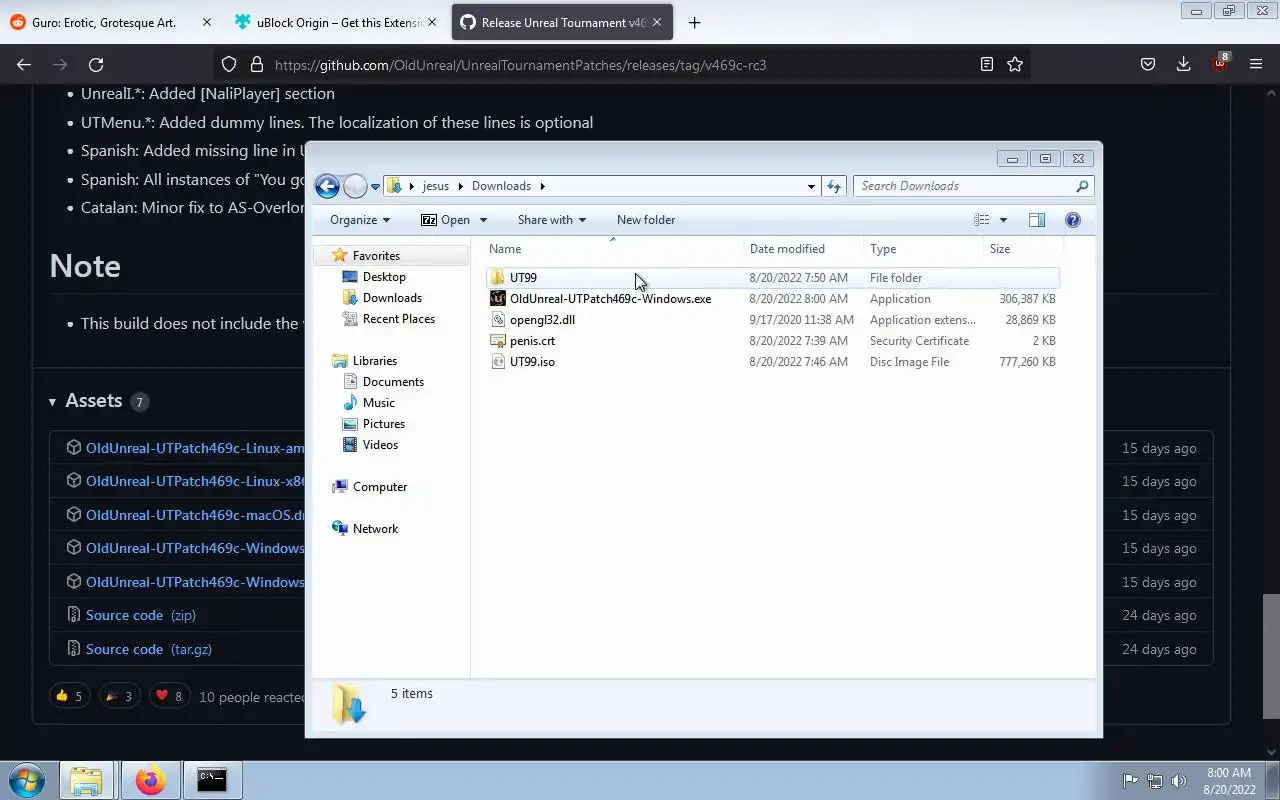
Task: Open the Firefox hamburger application menu
Action: (1256, 65)
